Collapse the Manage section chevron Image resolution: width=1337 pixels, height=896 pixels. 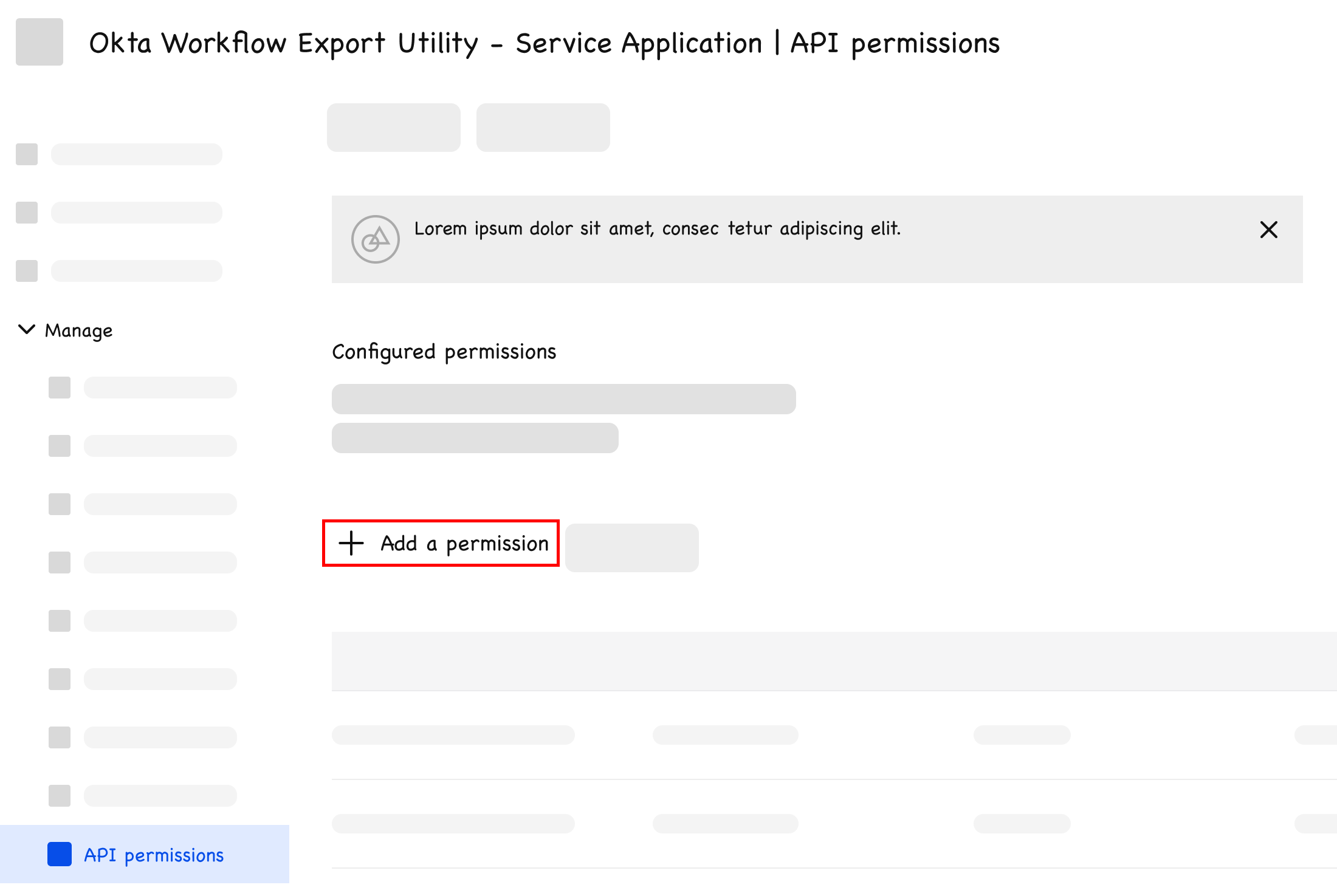(x=27, y=329)
